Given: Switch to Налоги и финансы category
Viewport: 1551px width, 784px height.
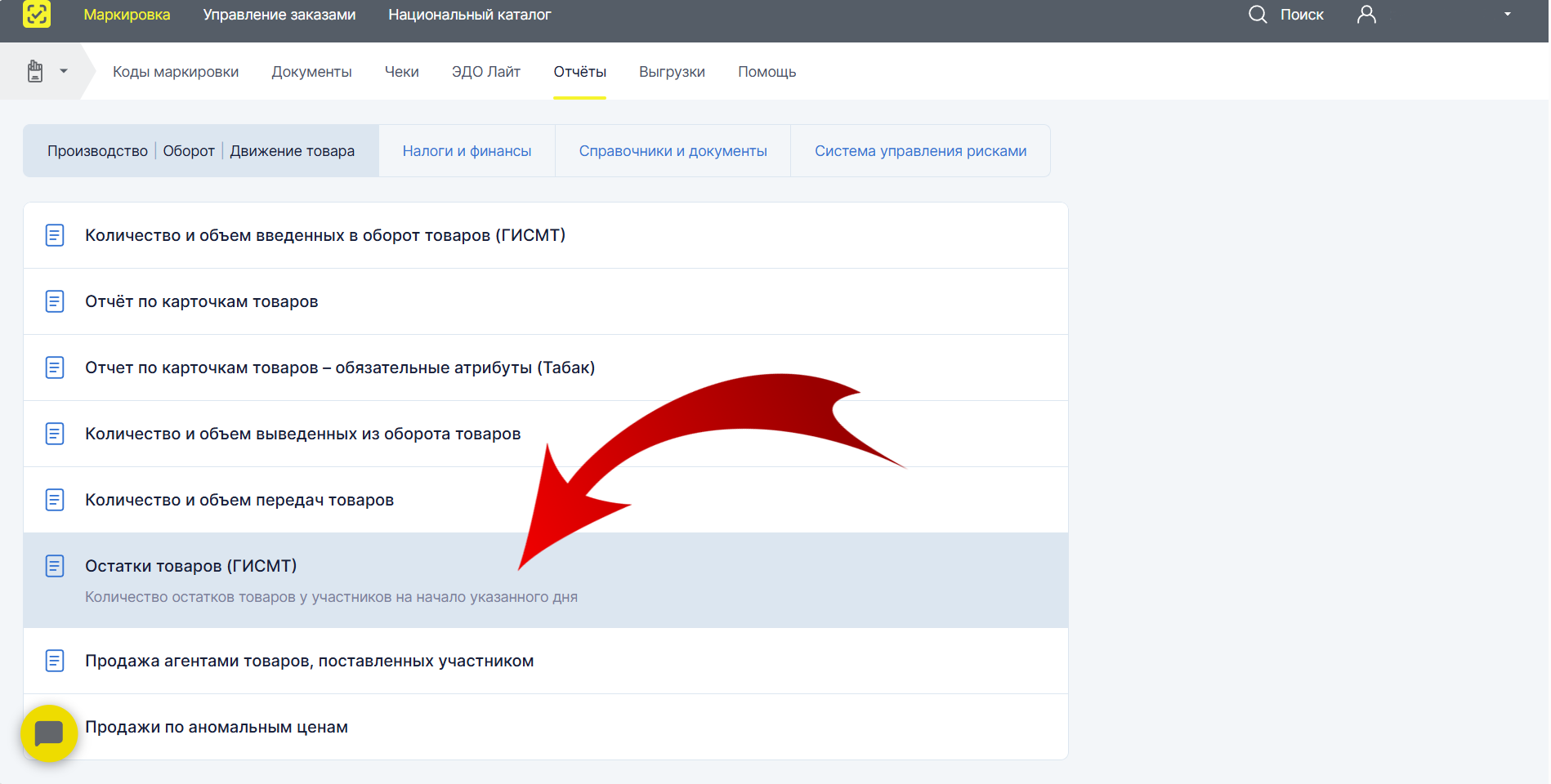Looking at the screenshot, I should (467, 151).
